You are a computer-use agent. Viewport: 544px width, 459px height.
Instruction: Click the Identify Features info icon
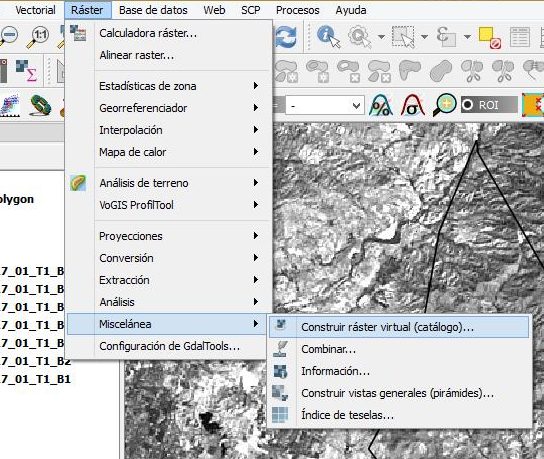328,36
